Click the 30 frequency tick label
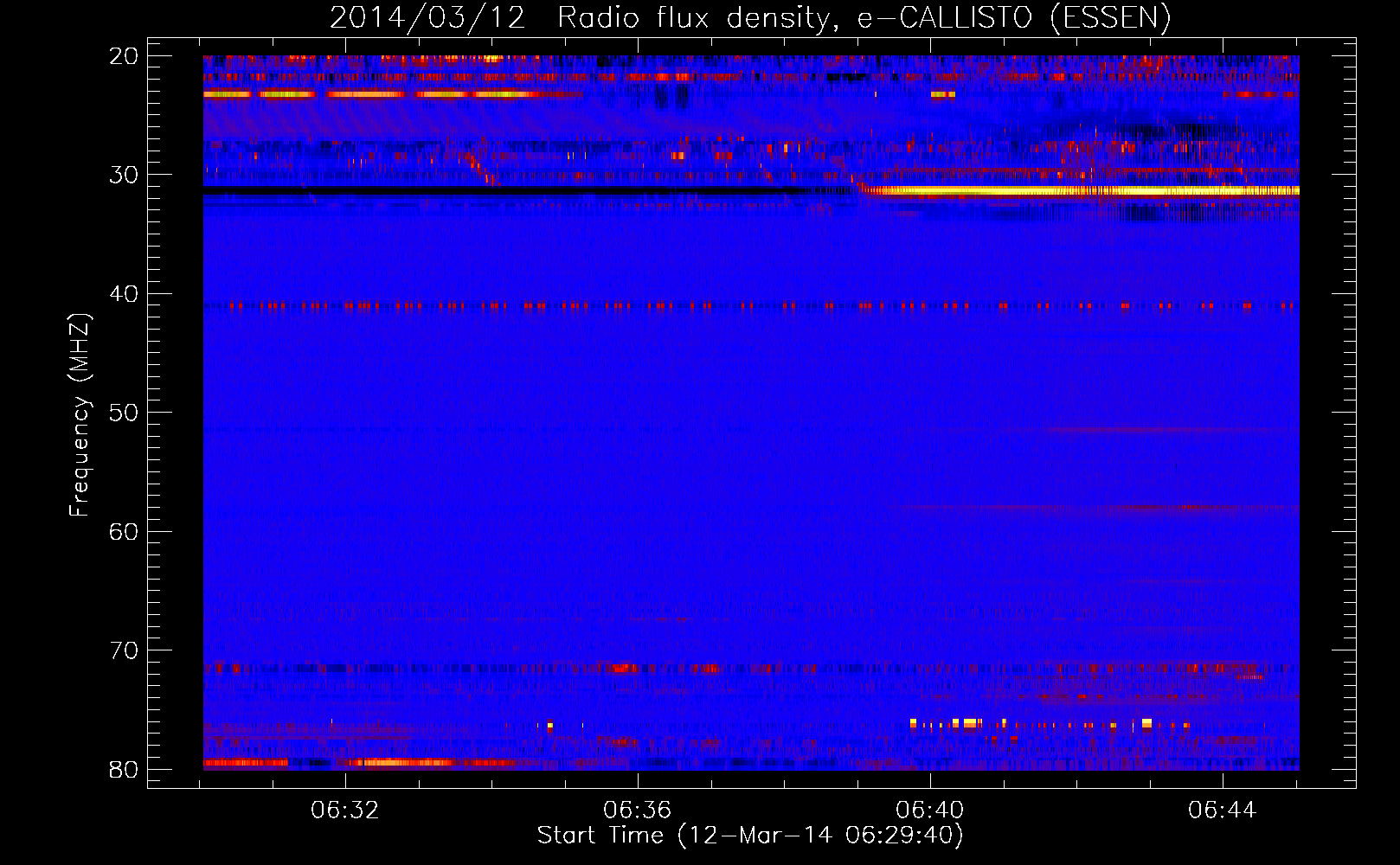 coord(124,175)
